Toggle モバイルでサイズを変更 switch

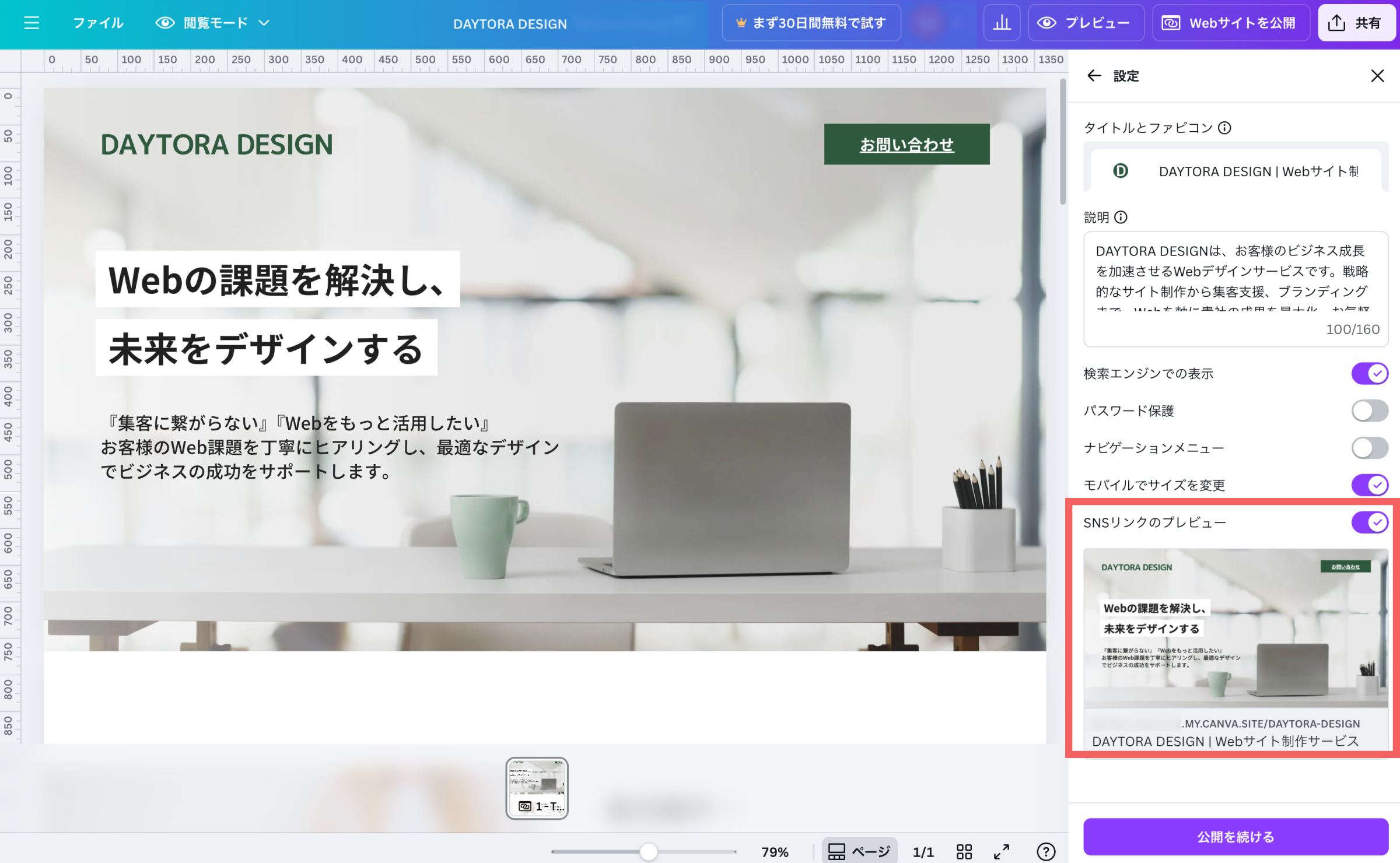point(1370,485)
